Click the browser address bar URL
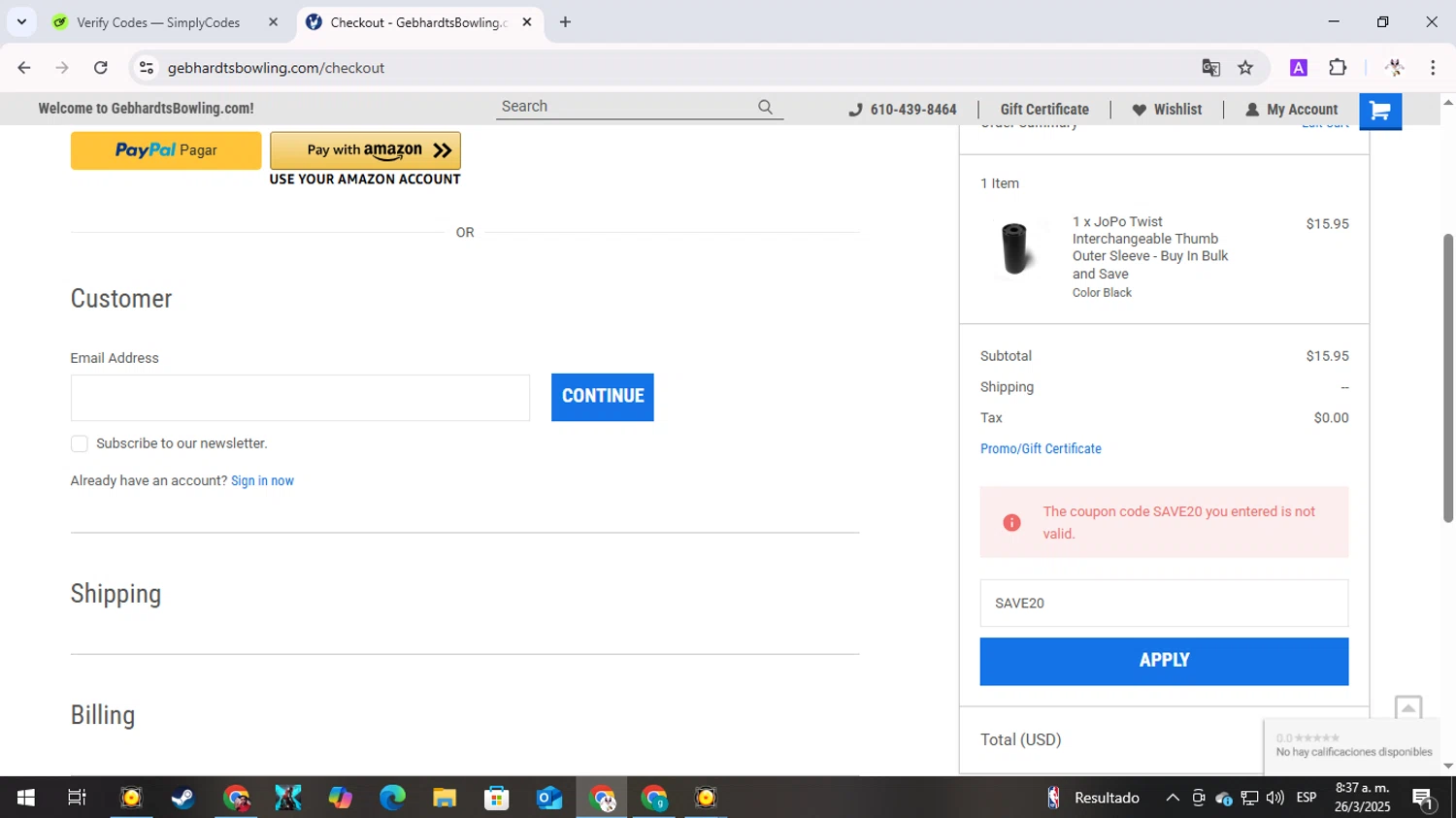The height and width of the screenshot is (818, 1456). pyautogui.click(x=276, y=68)
